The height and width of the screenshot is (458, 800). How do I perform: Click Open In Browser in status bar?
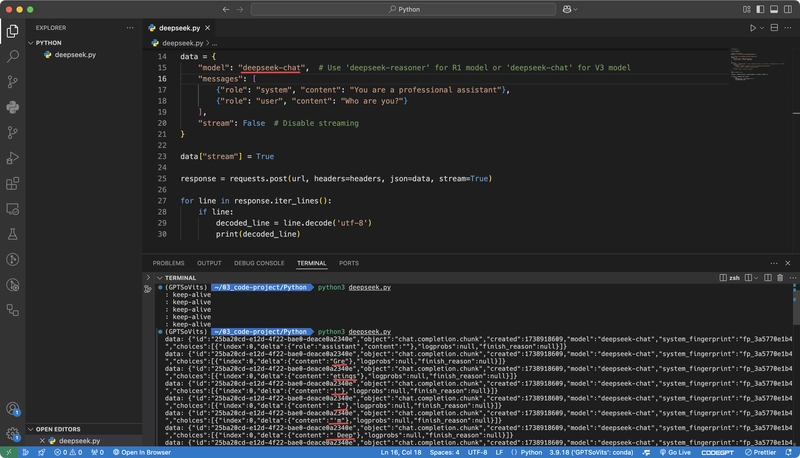tap(142, 452)
